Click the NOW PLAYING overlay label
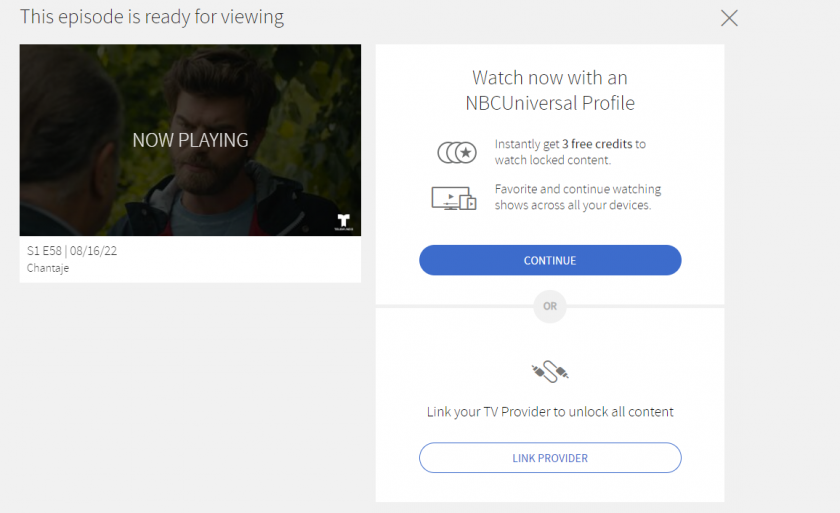 (x=190, y=141)
